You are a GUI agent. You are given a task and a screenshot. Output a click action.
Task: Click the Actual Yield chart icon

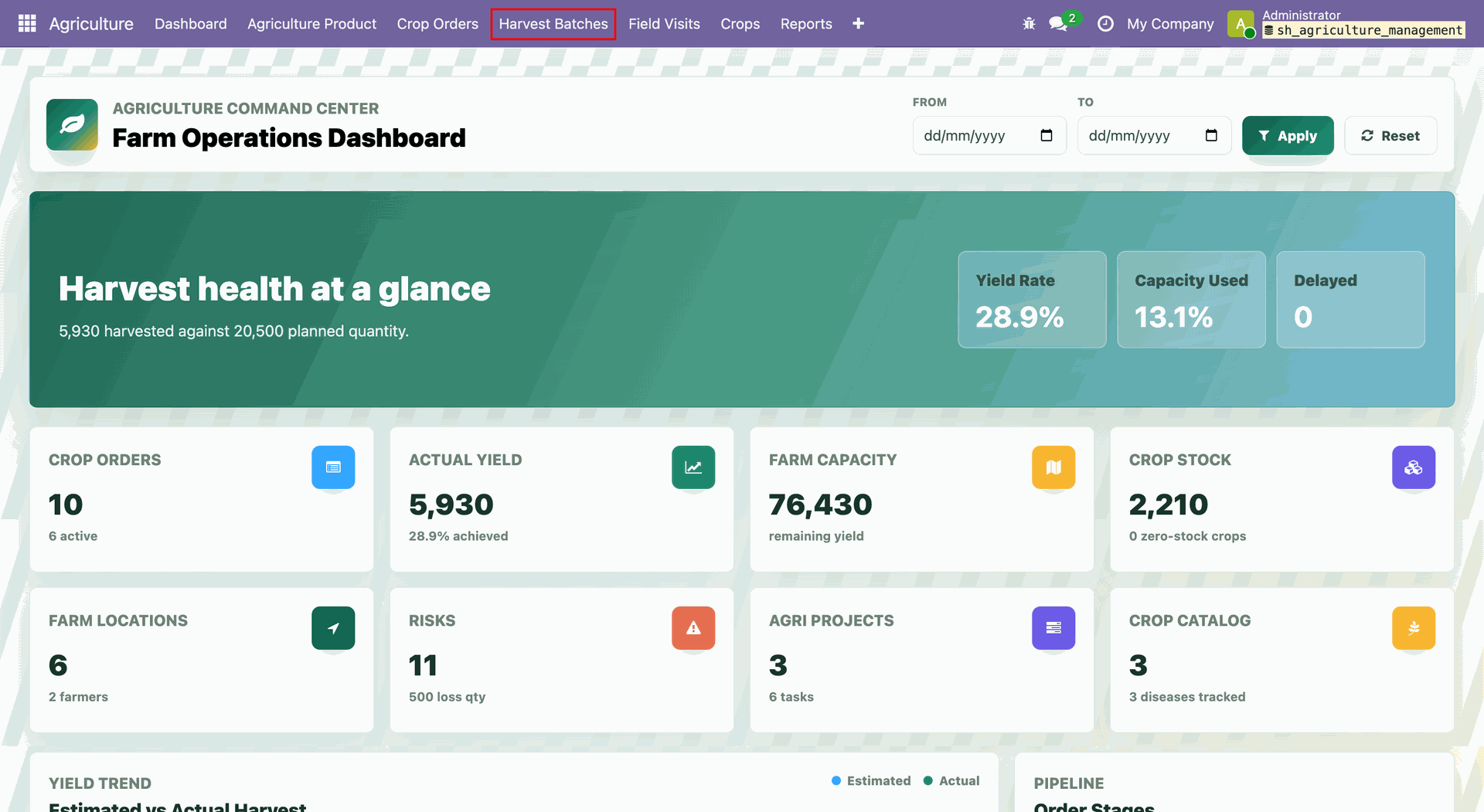[x=693, y=467]
